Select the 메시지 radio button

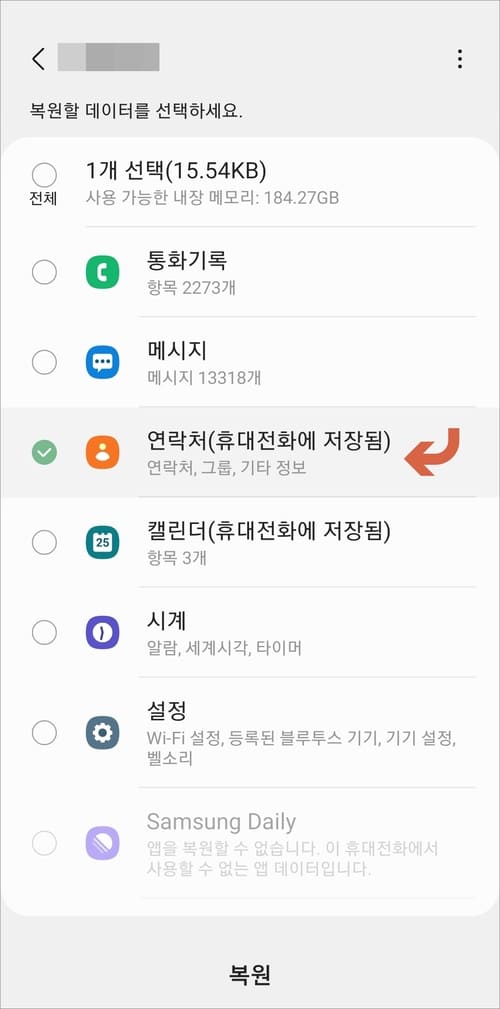44,363
